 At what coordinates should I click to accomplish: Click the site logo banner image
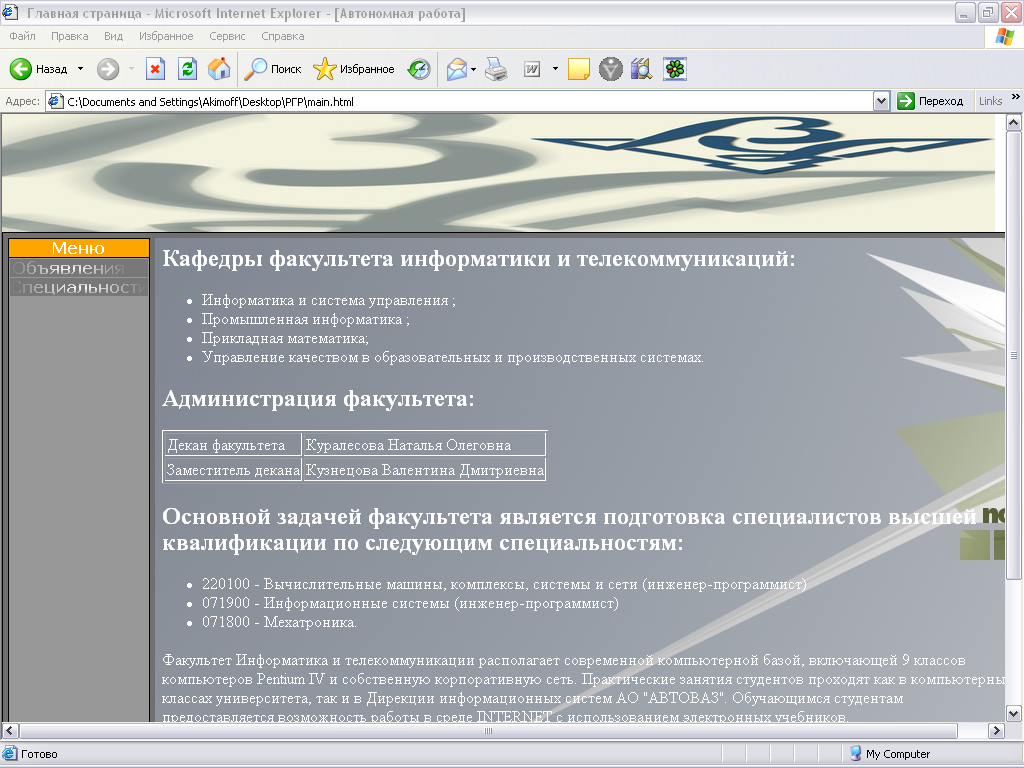pos(498,172)
